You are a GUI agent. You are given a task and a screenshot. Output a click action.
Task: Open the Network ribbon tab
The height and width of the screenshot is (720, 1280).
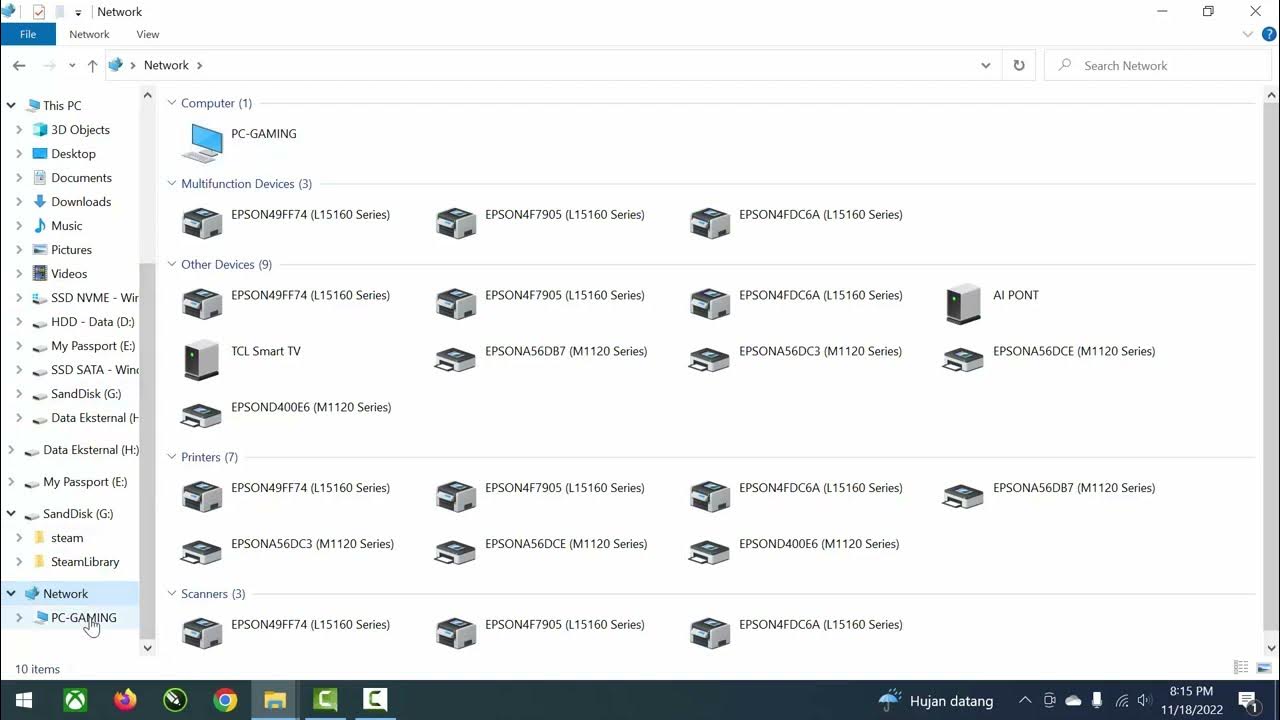89,34
